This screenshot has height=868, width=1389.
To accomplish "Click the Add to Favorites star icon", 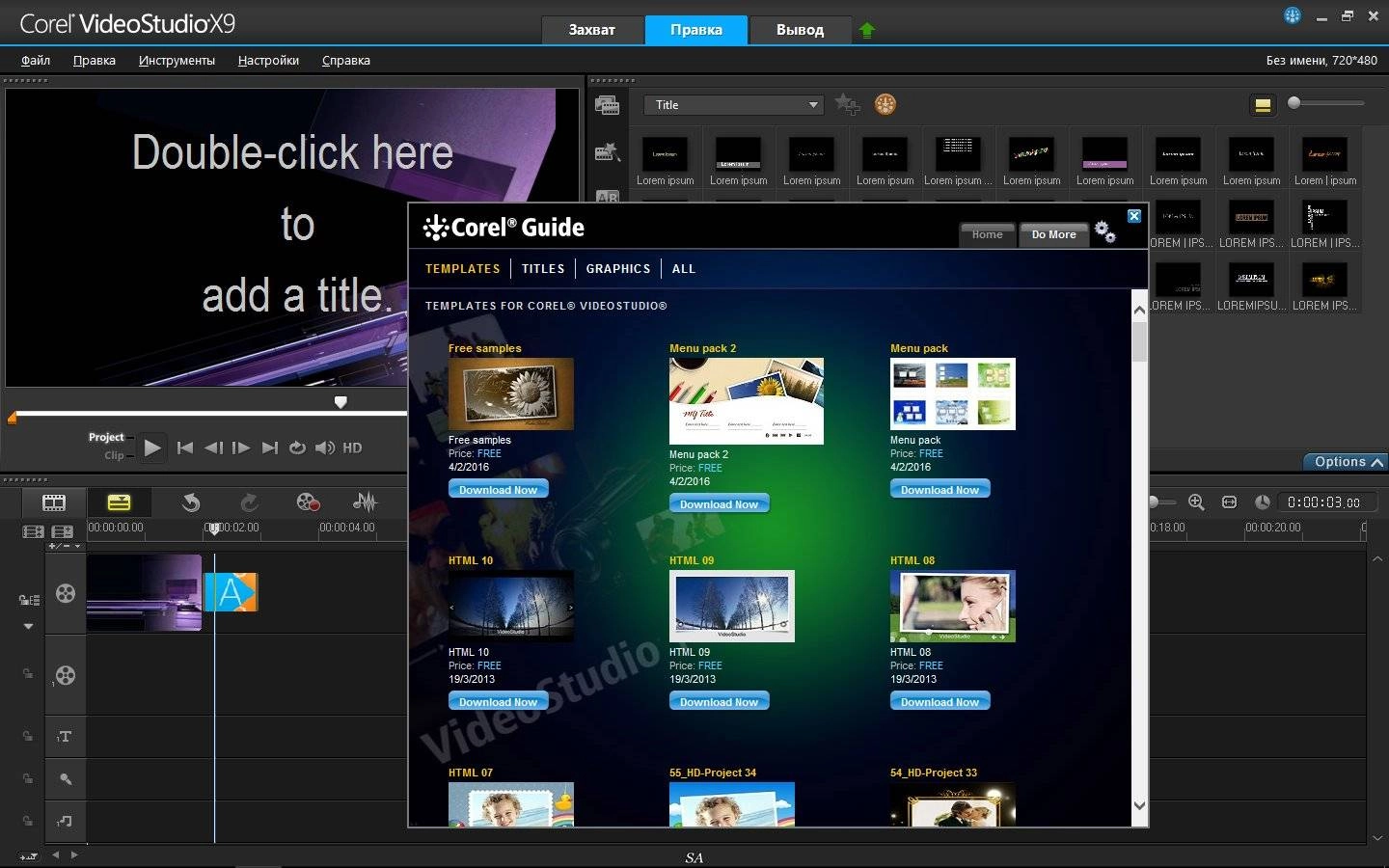I will click(x=847, y=104).
